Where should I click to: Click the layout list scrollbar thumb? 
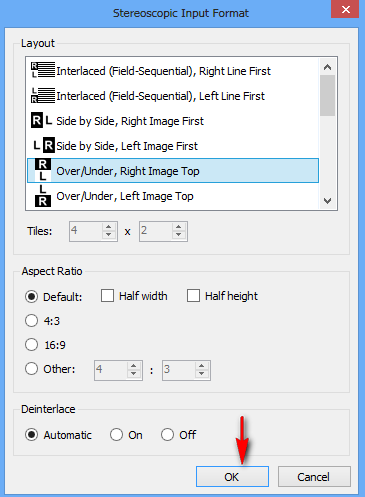pyautogui.click(x=327, y=95)
